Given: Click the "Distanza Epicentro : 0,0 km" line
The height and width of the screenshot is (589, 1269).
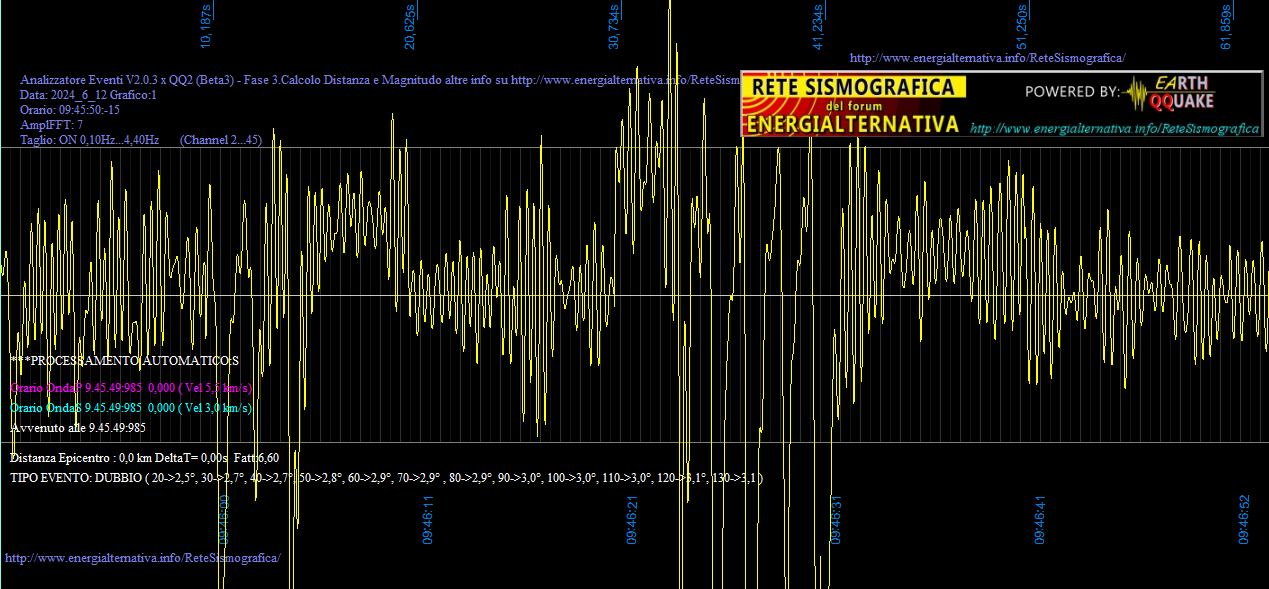Looking at the screenshot, I should (144, 458).
